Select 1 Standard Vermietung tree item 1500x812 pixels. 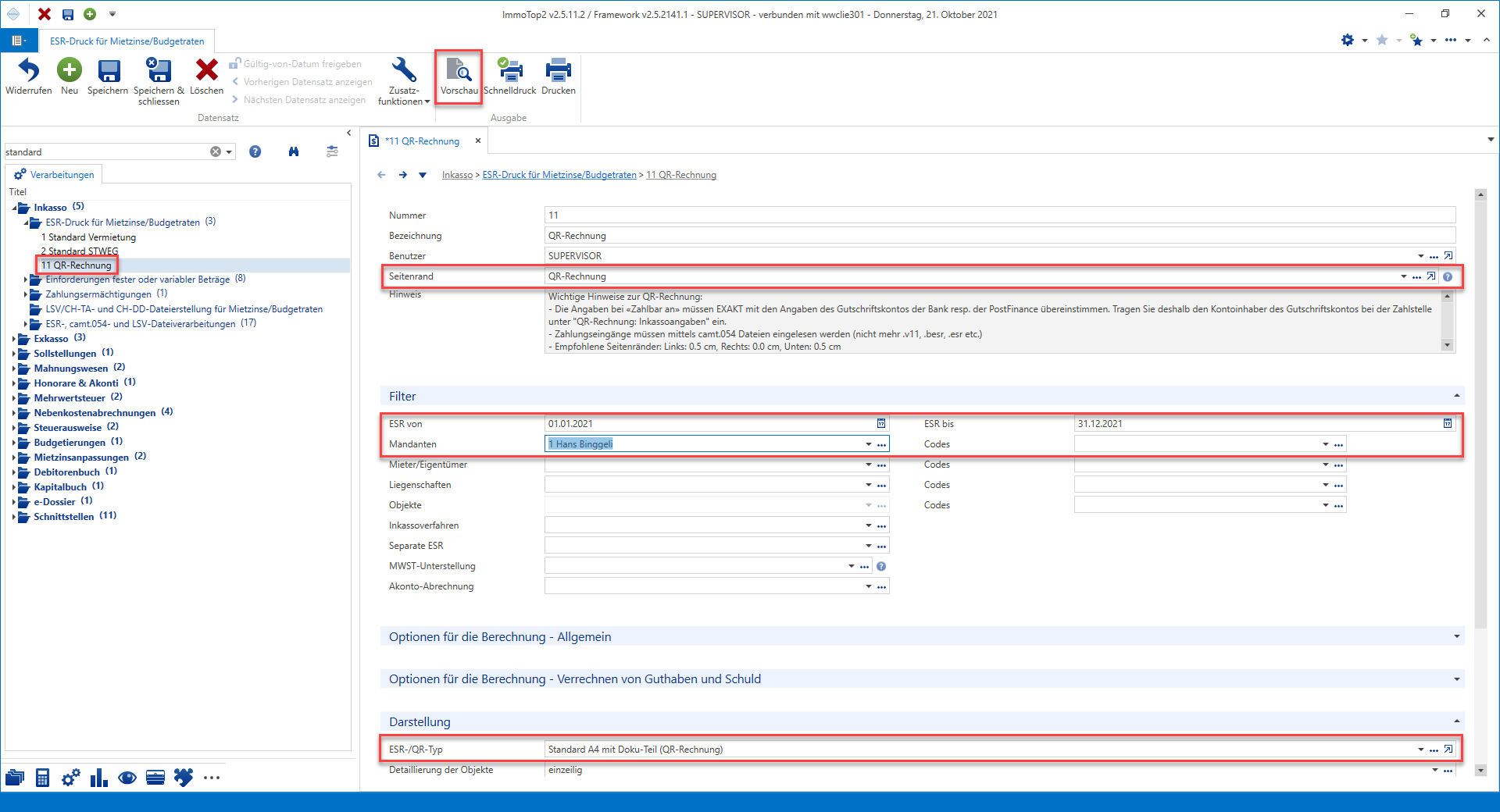point(88,237)
